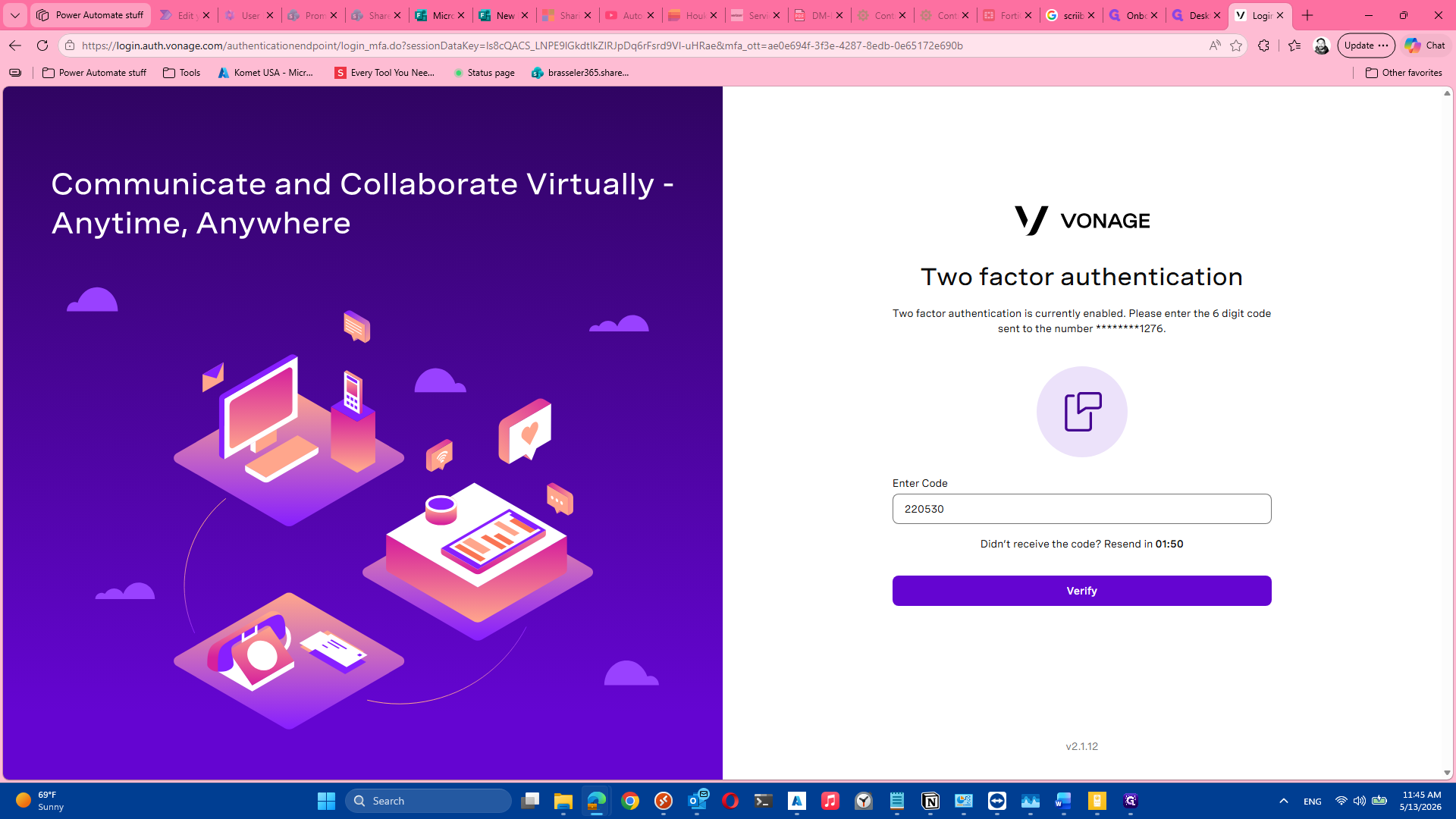
Task: Add this page to favorites star icon
Action: (x=1236, y=45)
